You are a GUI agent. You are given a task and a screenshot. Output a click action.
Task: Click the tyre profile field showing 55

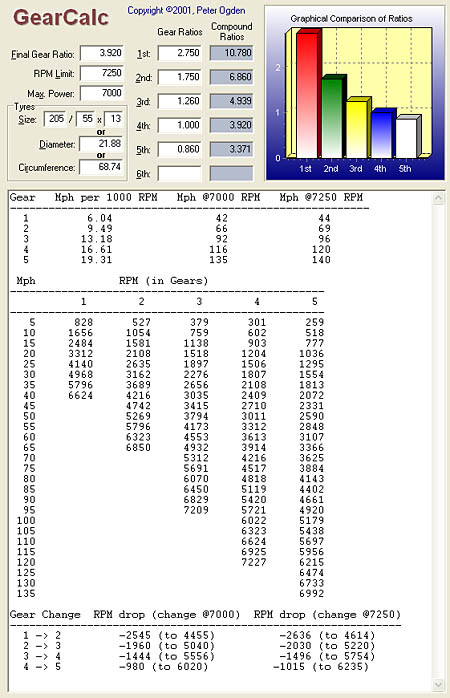[x=86, y=119]
